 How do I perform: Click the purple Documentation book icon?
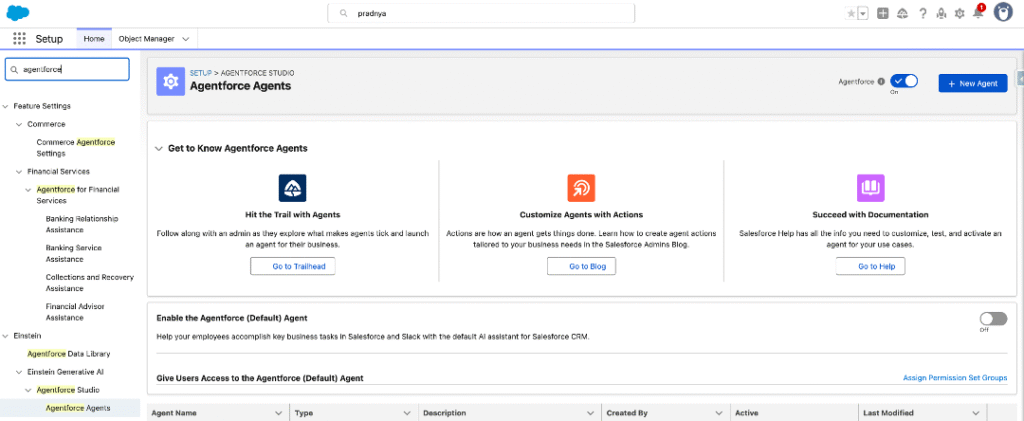871,188
